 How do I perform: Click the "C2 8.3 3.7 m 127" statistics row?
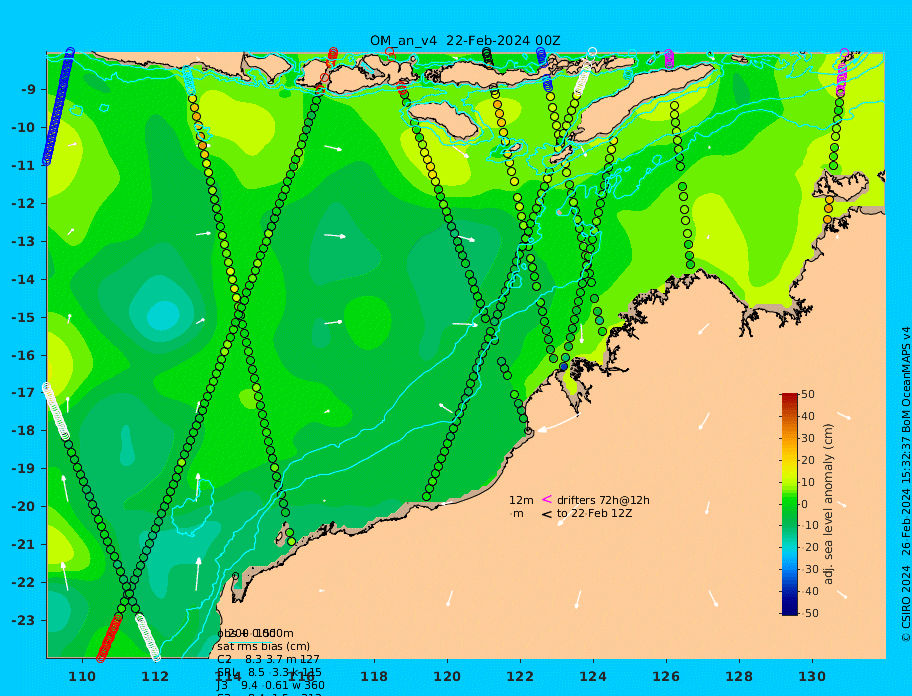[268, 659]
